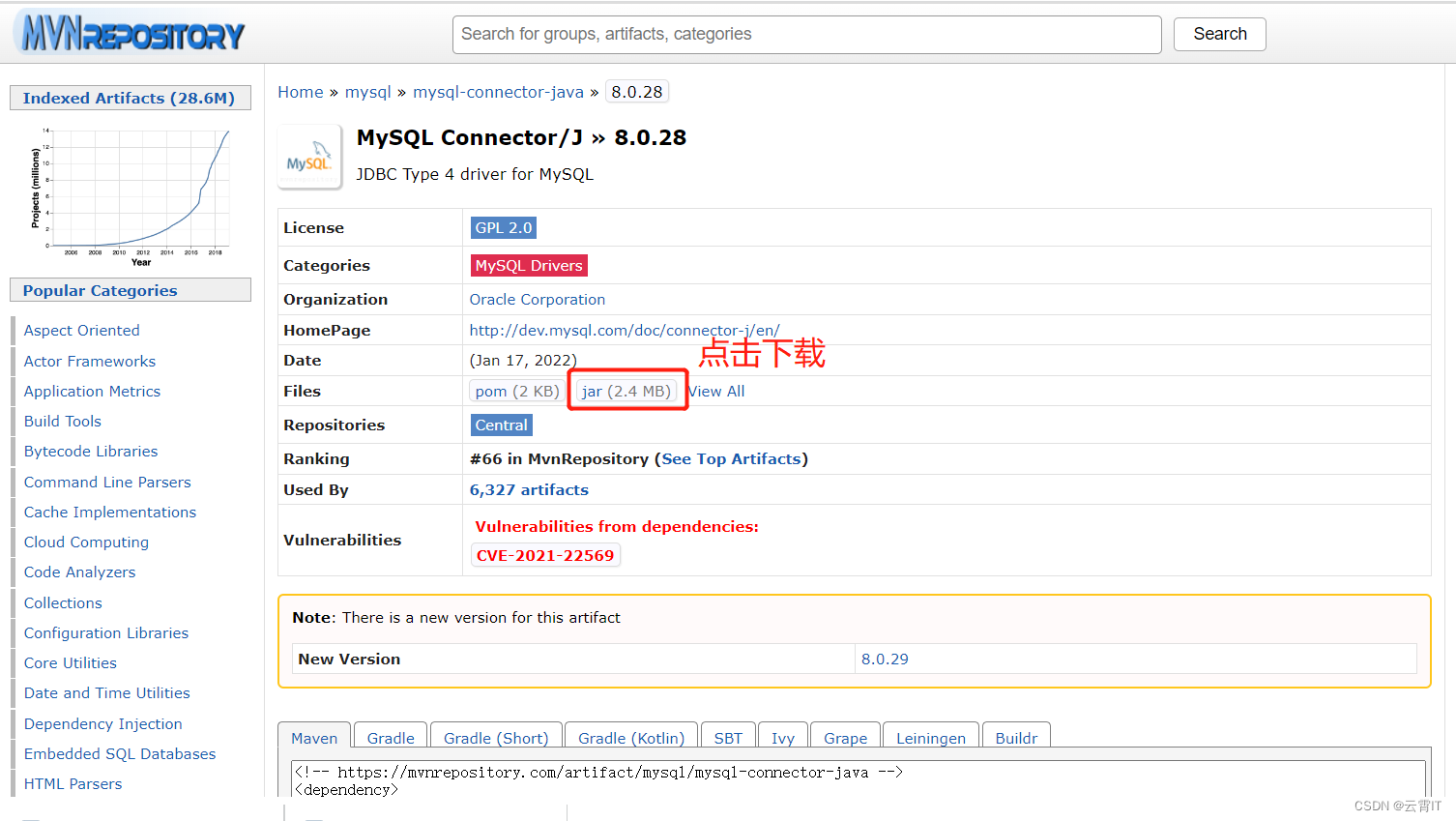Image resolution: width=1456 pixels, height=821 pixels.
Task: Open the Cloud Computing category
Action: 87,542
